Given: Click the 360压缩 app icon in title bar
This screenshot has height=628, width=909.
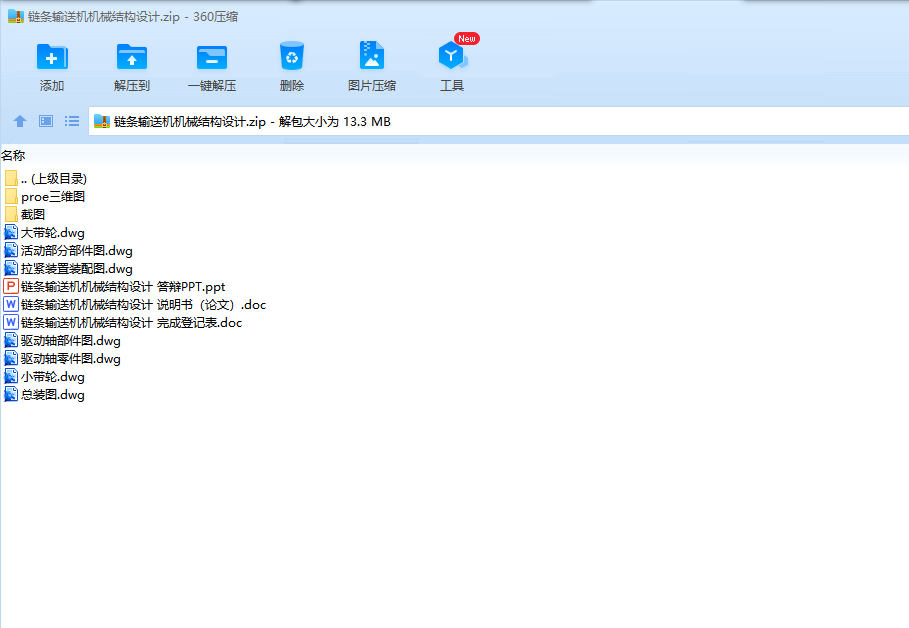Looking at the screenshot, I should click(x=16, y=16).
